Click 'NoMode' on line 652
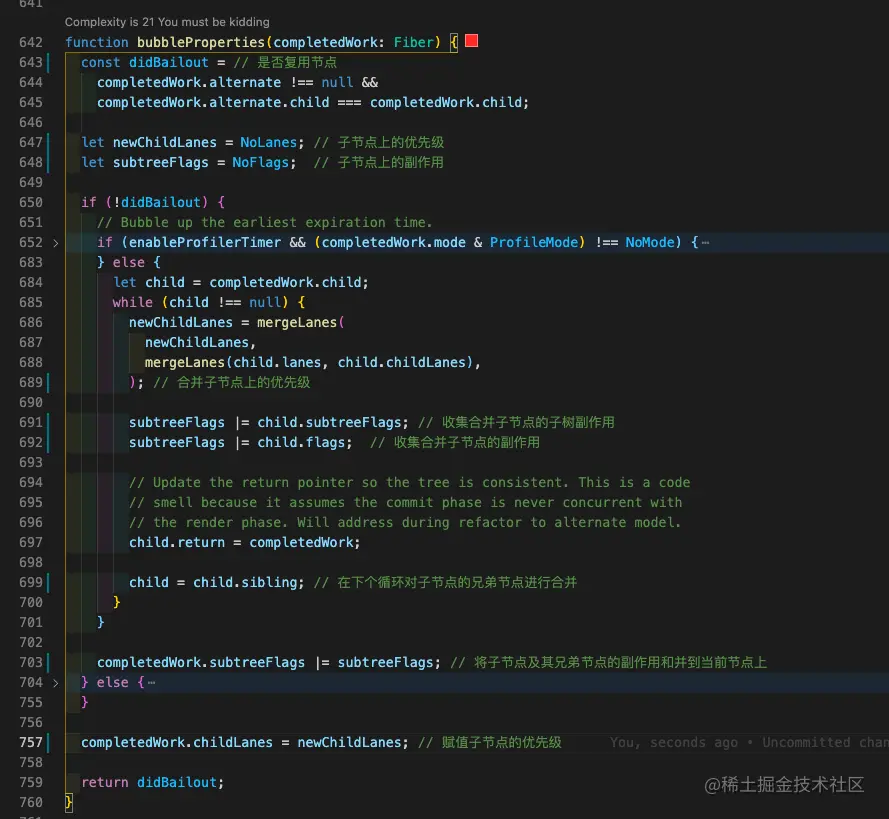The width and height of the screenshot is (889, 819). [649, 243]
